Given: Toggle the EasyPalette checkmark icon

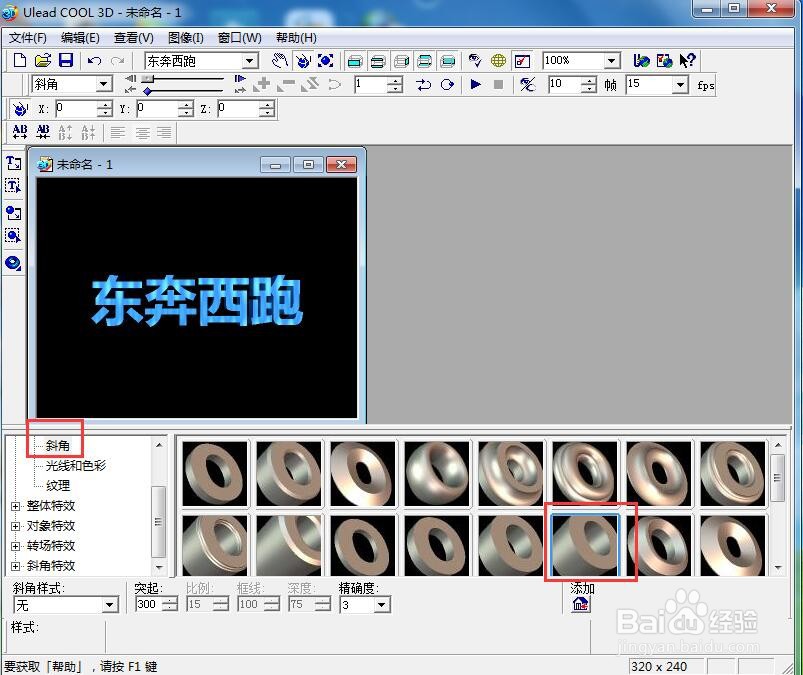Looking at the screenshot, I should pyautogui.click(x=522, y=61).
